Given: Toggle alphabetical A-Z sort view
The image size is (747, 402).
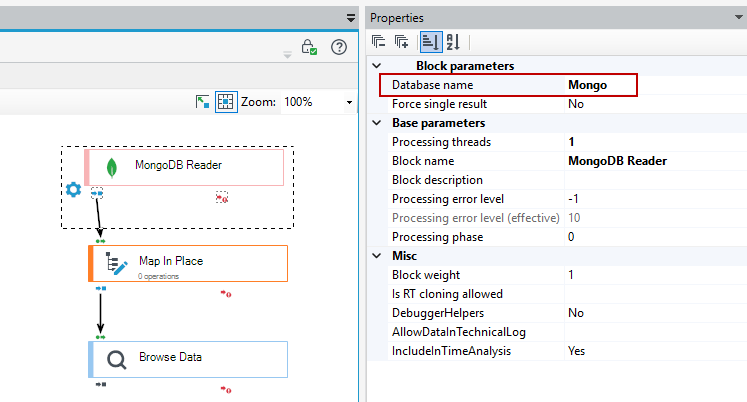Looking at the screenshot, I should click(453, 42).
